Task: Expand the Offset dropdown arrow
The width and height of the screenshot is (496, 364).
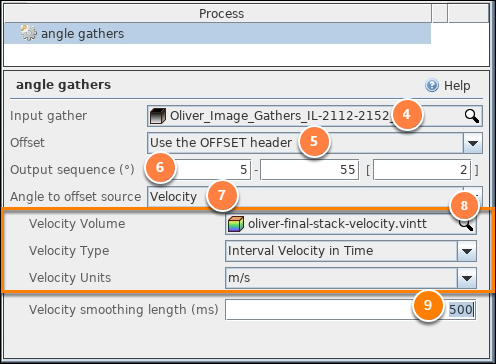Action: pos(473,143)
